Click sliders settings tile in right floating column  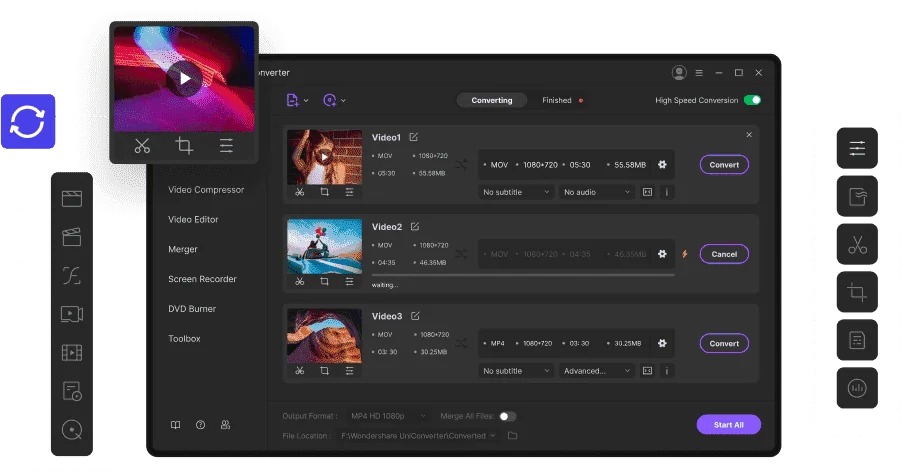point(857,148)
